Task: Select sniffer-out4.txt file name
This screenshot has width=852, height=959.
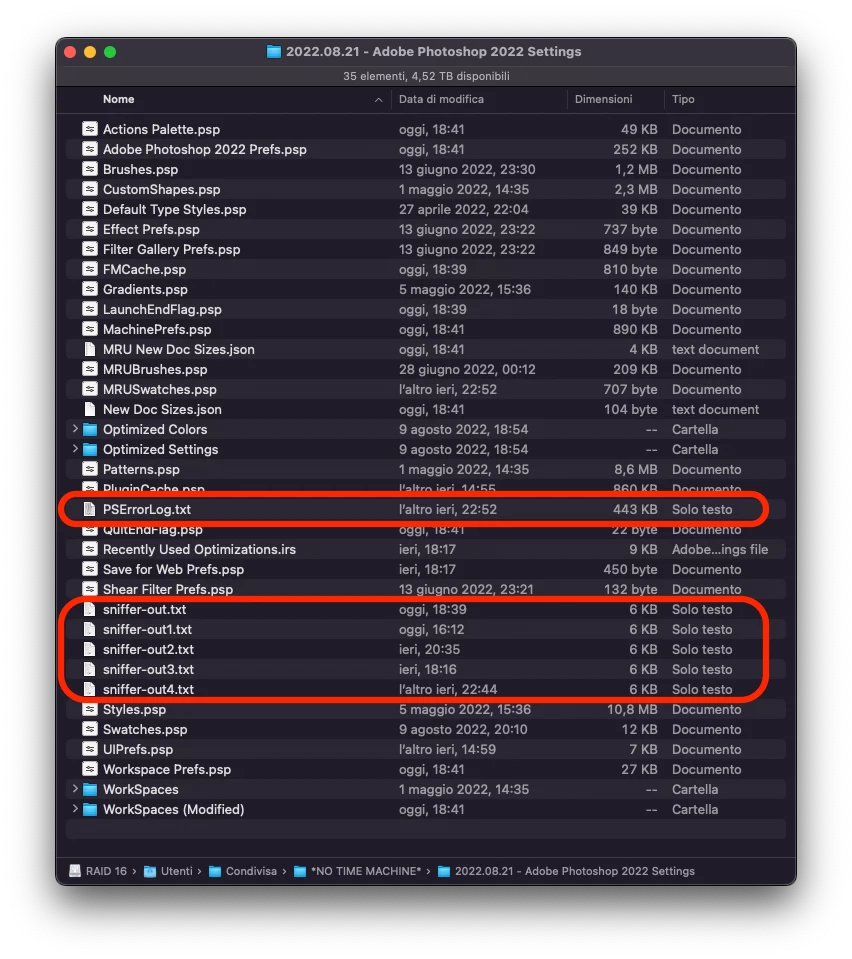Action: [x=148, y=689]
